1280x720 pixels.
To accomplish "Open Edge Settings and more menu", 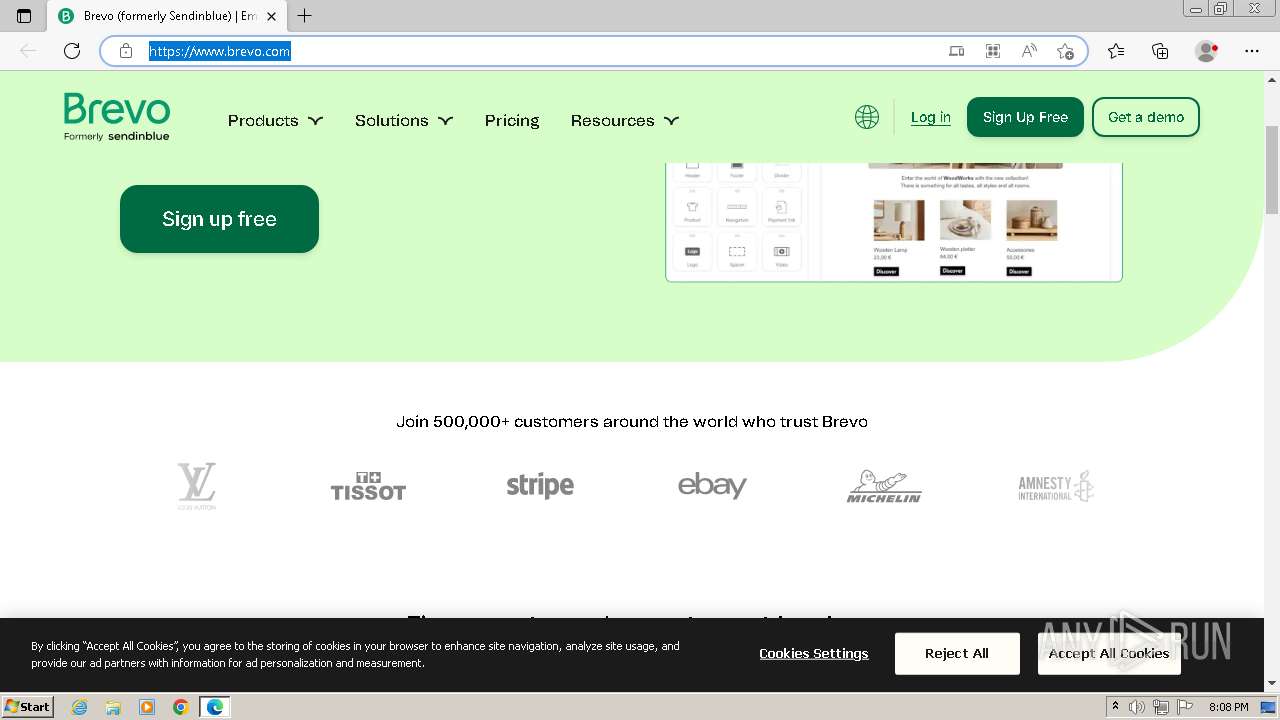I will [1252, 51].
